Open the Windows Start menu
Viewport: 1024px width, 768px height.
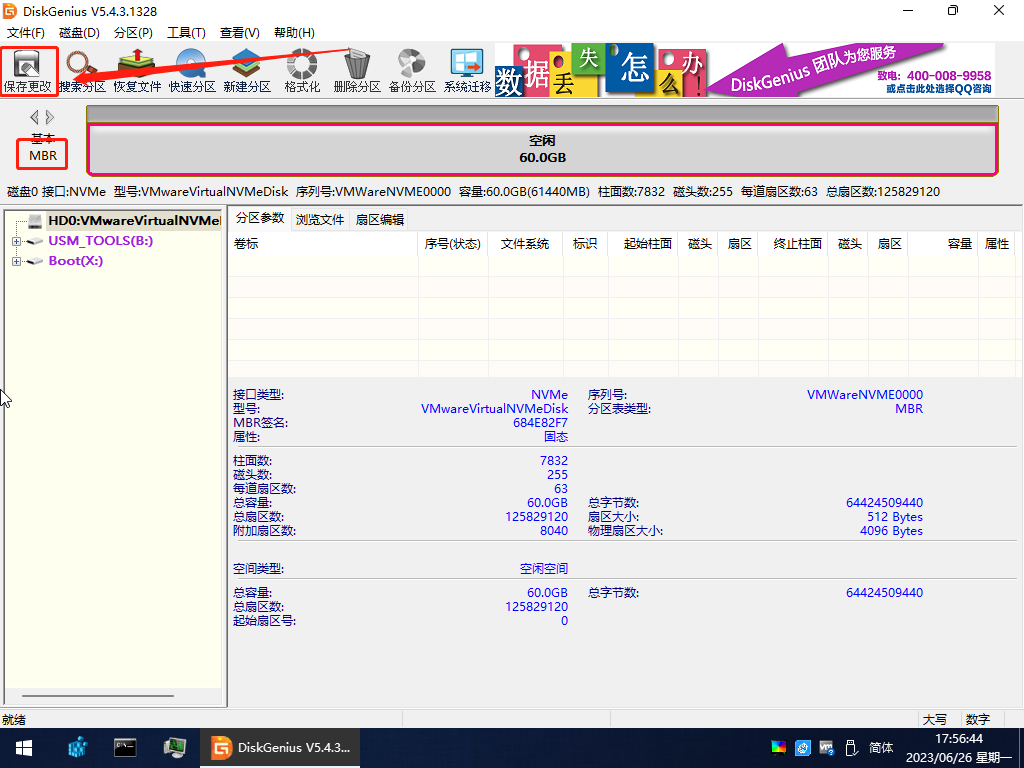pos(24,748)
